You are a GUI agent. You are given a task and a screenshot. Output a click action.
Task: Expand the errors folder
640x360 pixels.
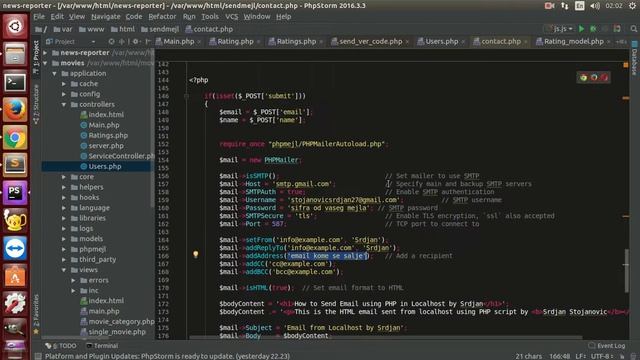(x=73, y=280)
